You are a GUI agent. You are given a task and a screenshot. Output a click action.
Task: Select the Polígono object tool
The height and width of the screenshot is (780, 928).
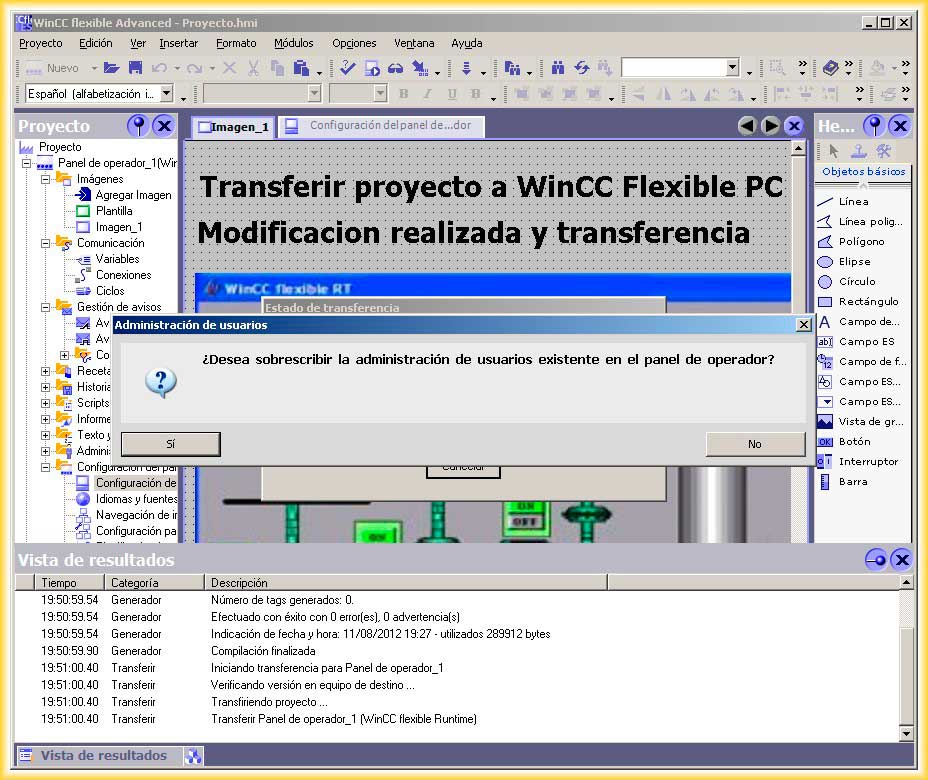[x=860, y=241]
